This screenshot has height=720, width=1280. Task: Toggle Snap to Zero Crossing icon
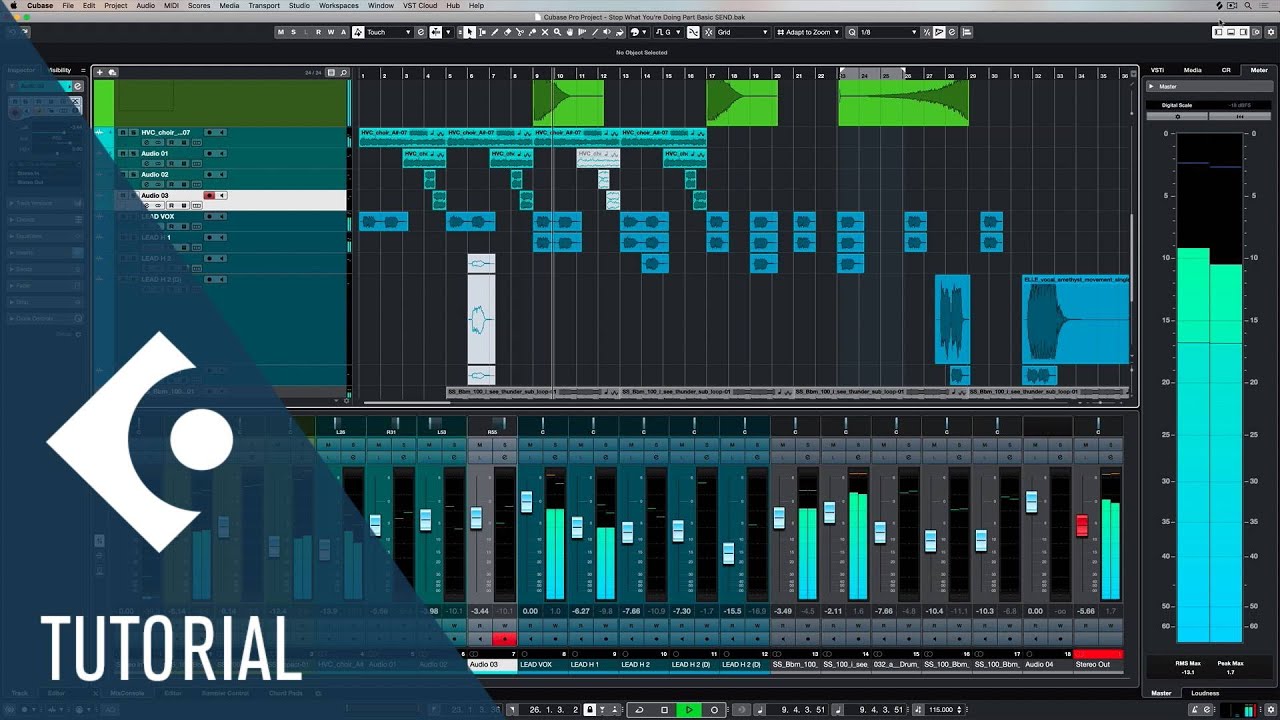click(693, 32)
